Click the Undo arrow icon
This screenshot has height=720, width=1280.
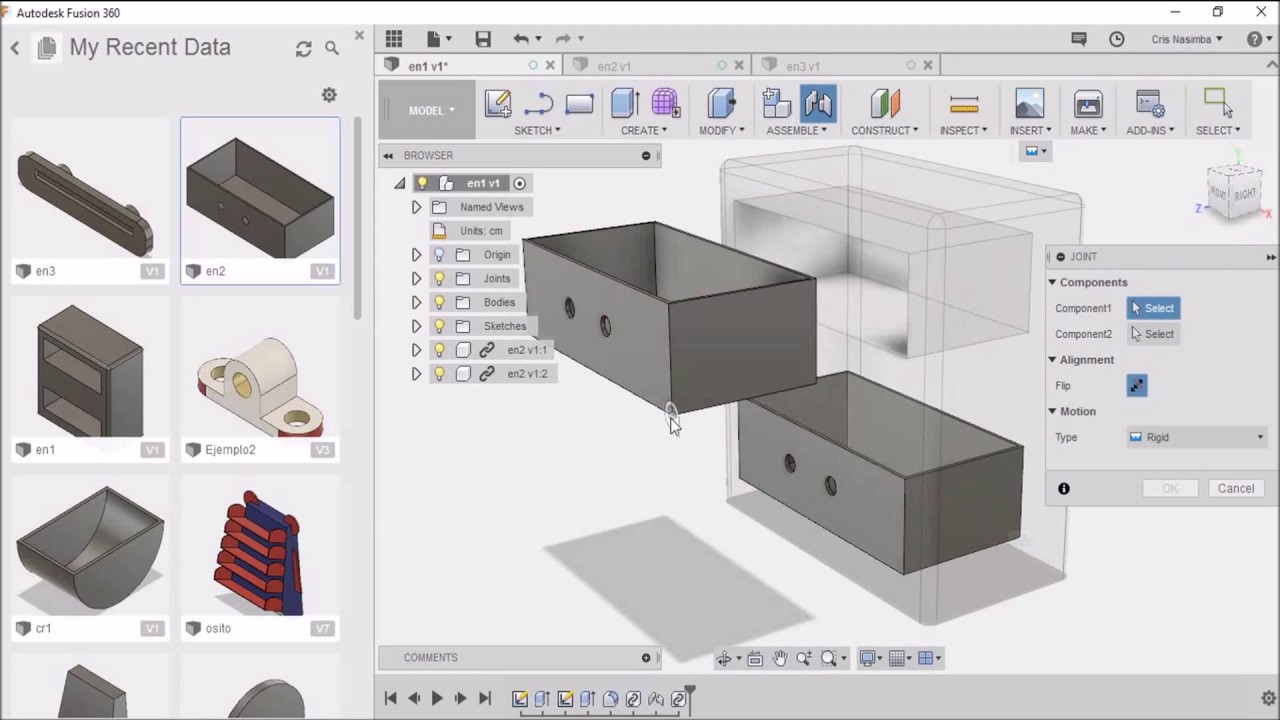521,39
